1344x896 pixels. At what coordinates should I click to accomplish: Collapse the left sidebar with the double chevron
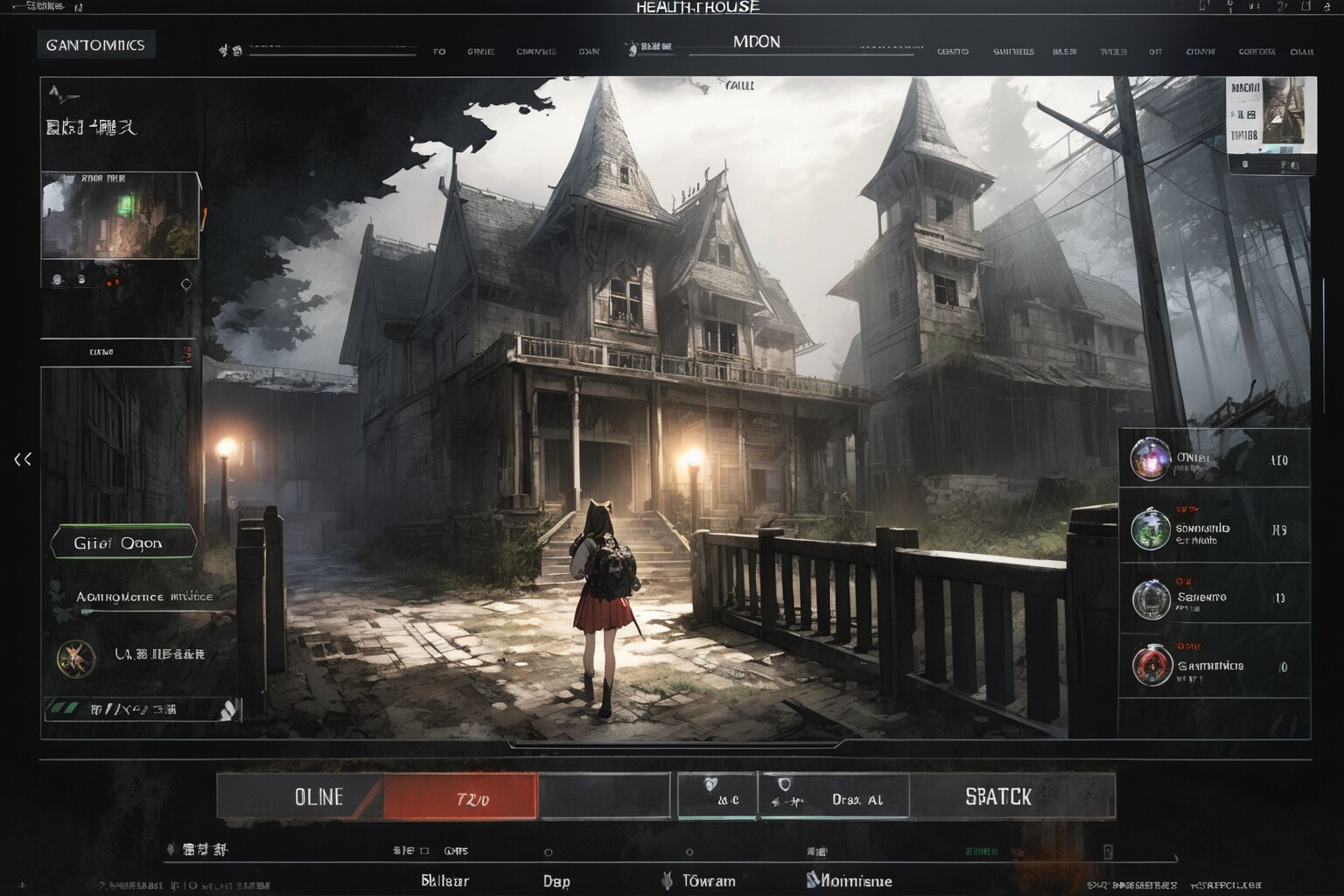point(23,459)
